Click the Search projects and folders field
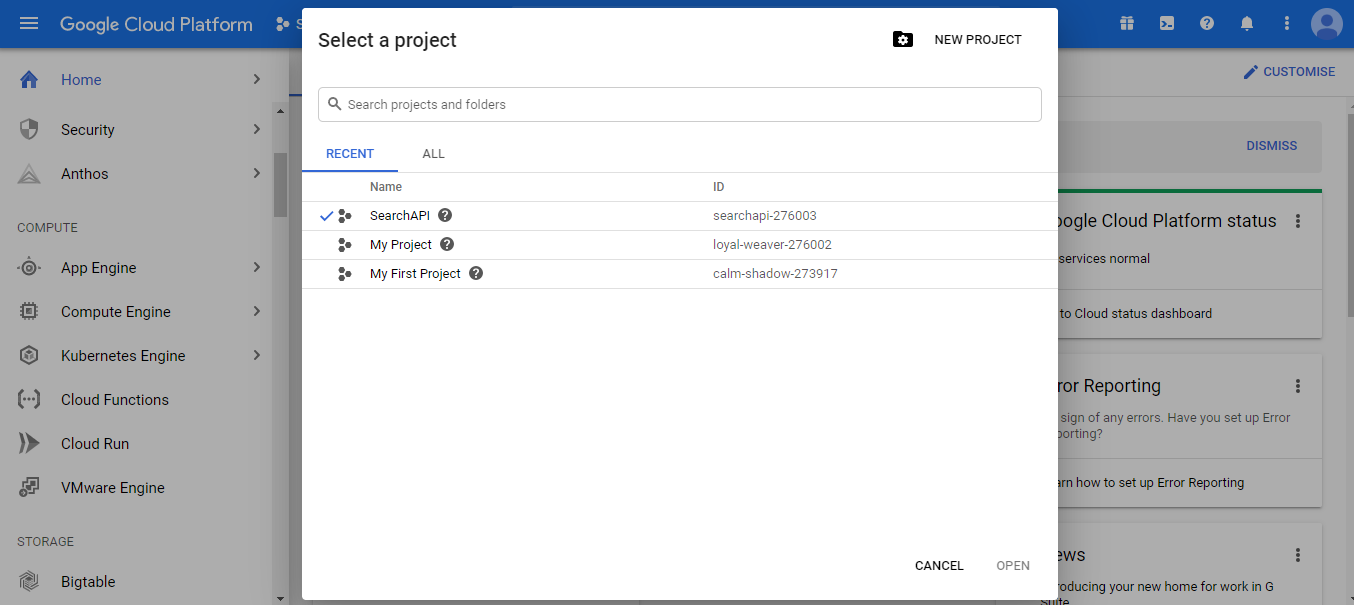The height and width of the screenshot is (605, 1354). [680, 104]
